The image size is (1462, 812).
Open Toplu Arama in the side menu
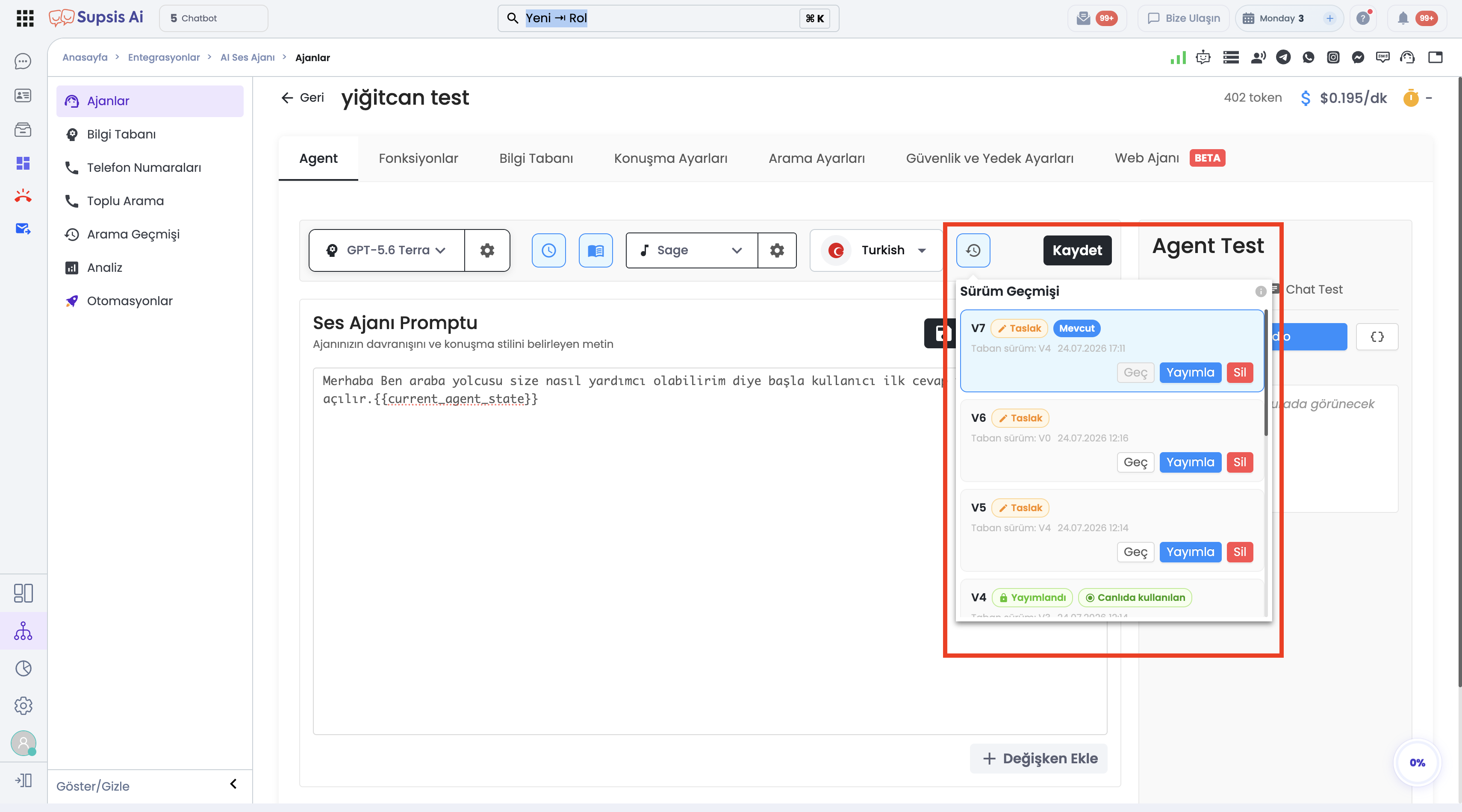[150, 201]
